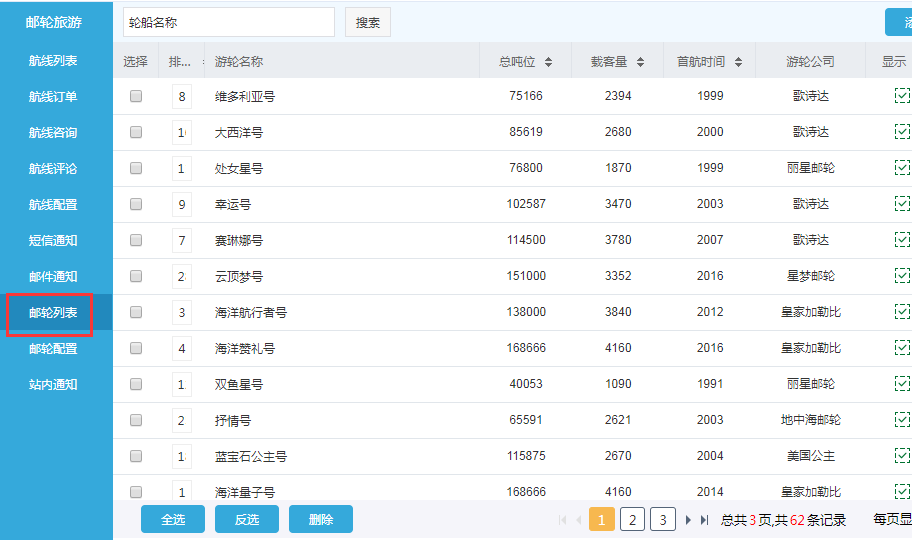The height and width of the screenshot is (540, 912).
Task: Sort by 首航时间 column arrows
Action: [x=738, y=62]
